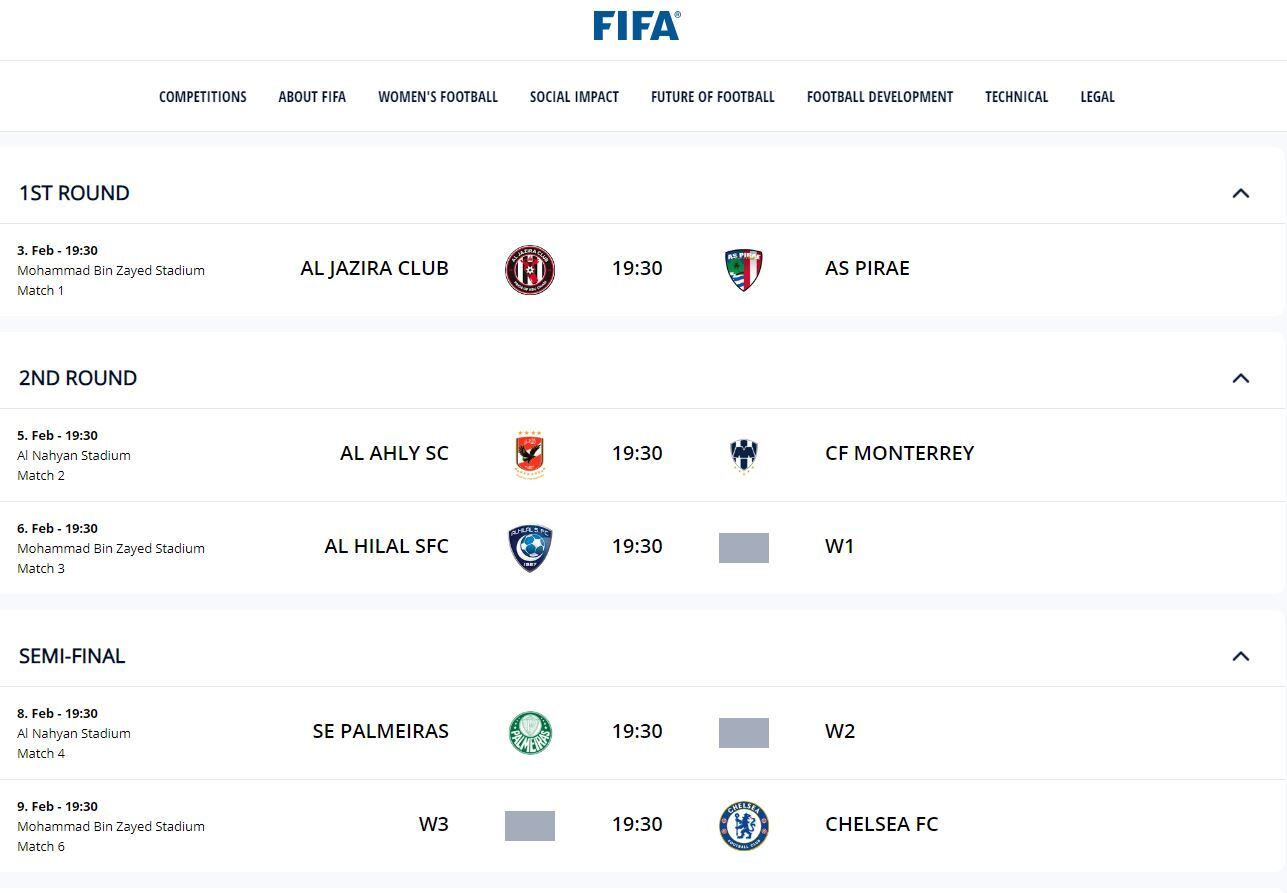Click the gray placeholder next to W2

744,733
